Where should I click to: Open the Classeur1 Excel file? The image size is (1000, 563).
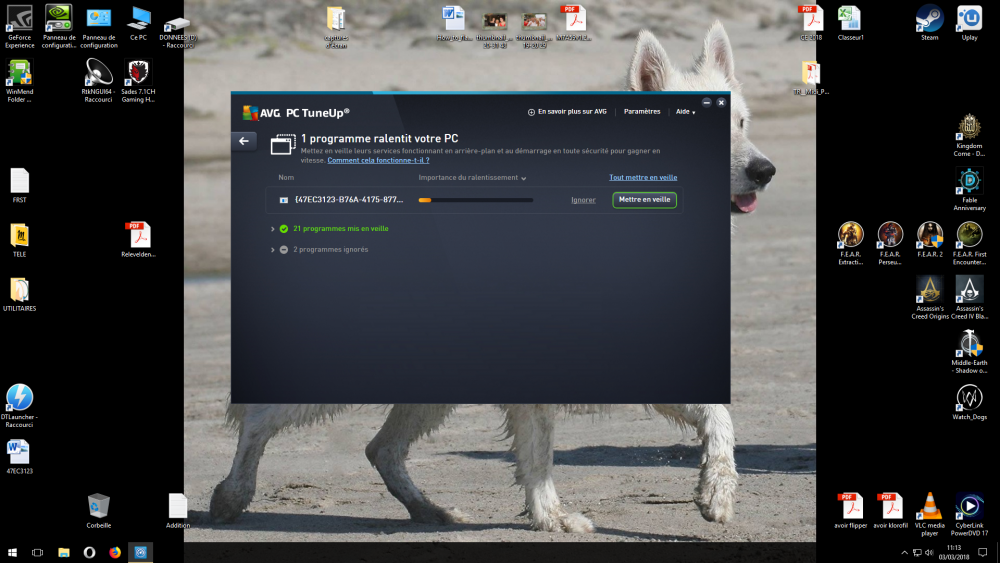pyautogui.click(x=851, y=23)
